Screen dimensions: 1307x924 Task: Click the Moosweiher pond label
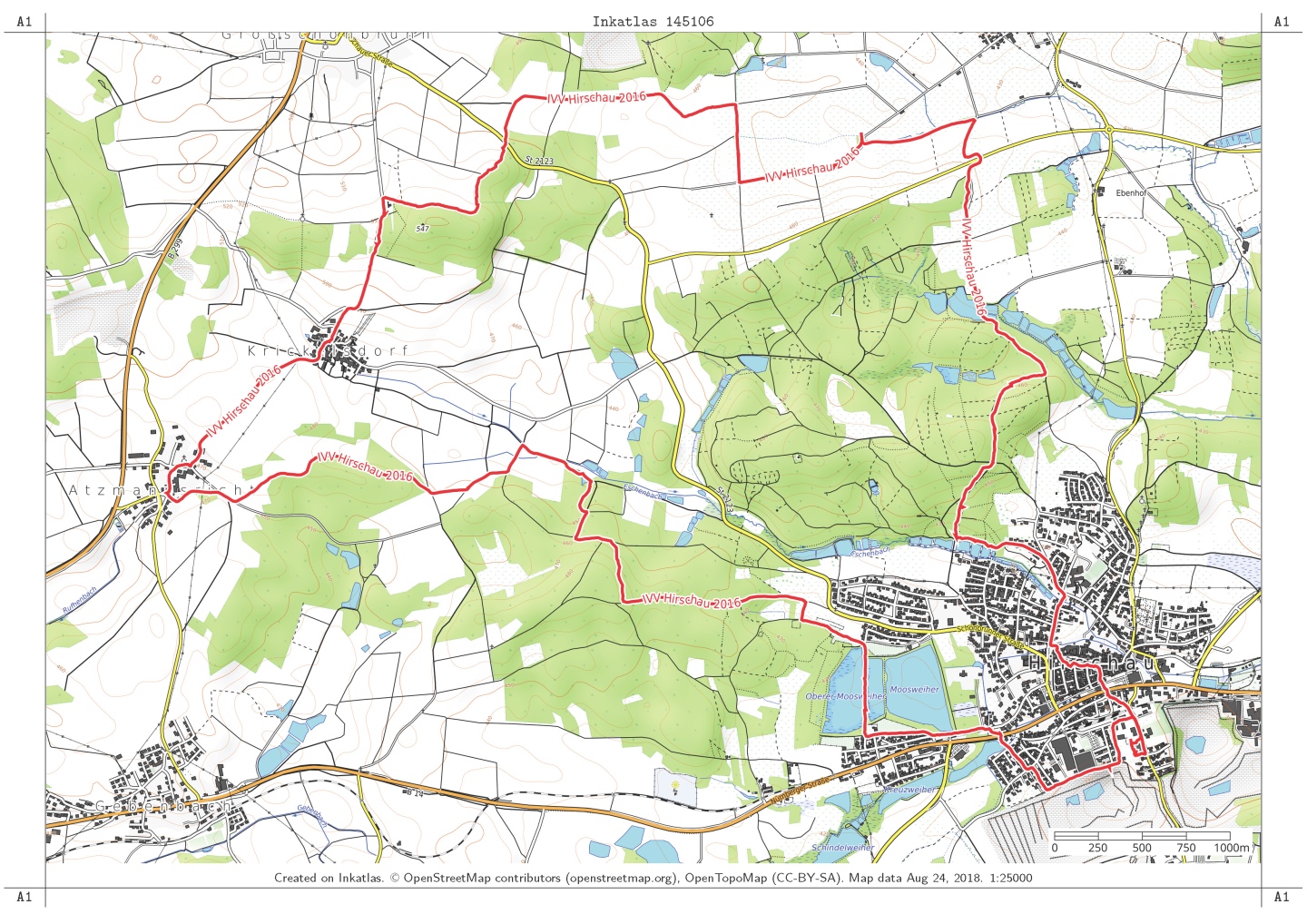pyautogui.click(x=914, y=690)
